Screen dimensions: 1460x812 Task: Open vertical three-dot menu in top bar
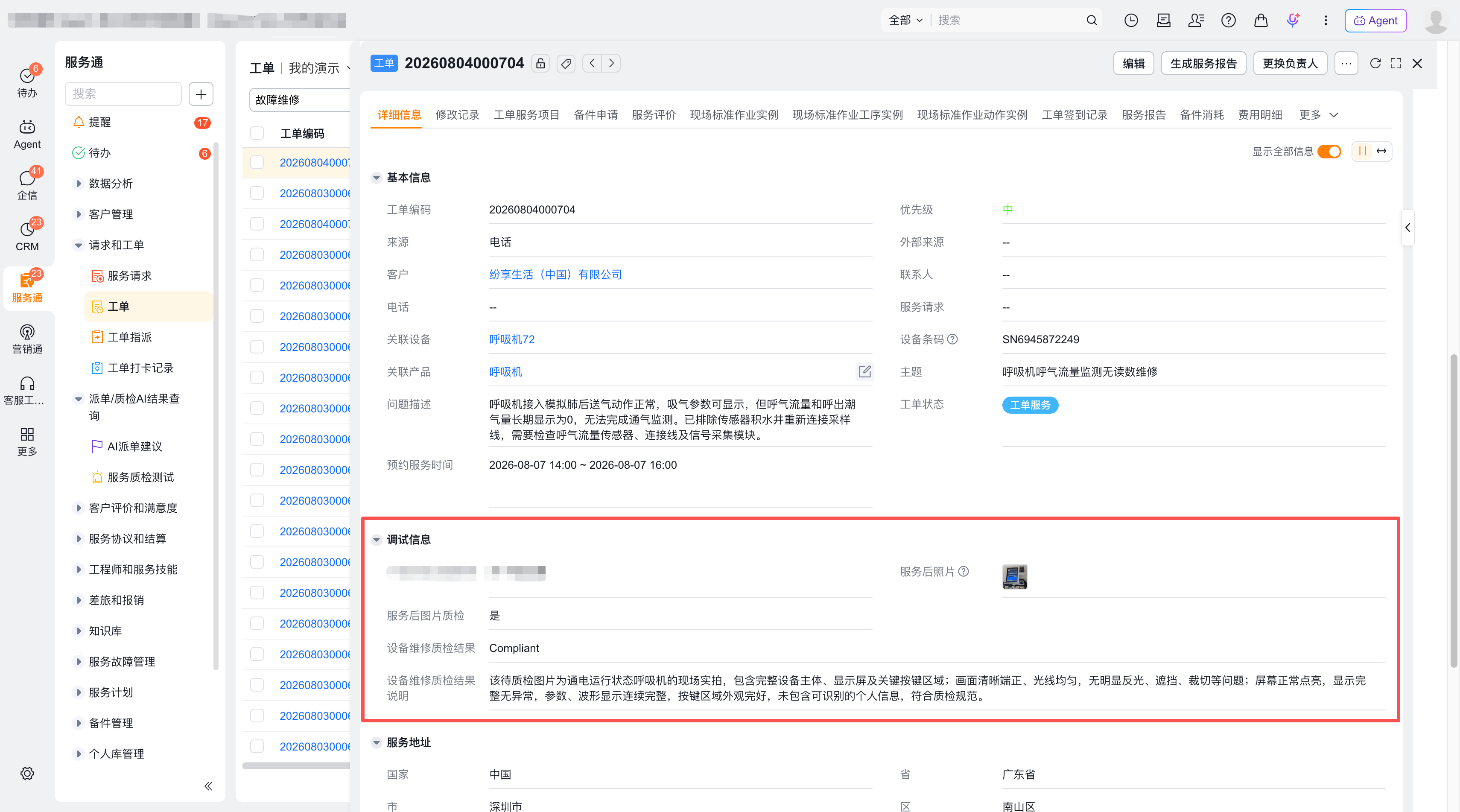click(x=1325, y=20)
